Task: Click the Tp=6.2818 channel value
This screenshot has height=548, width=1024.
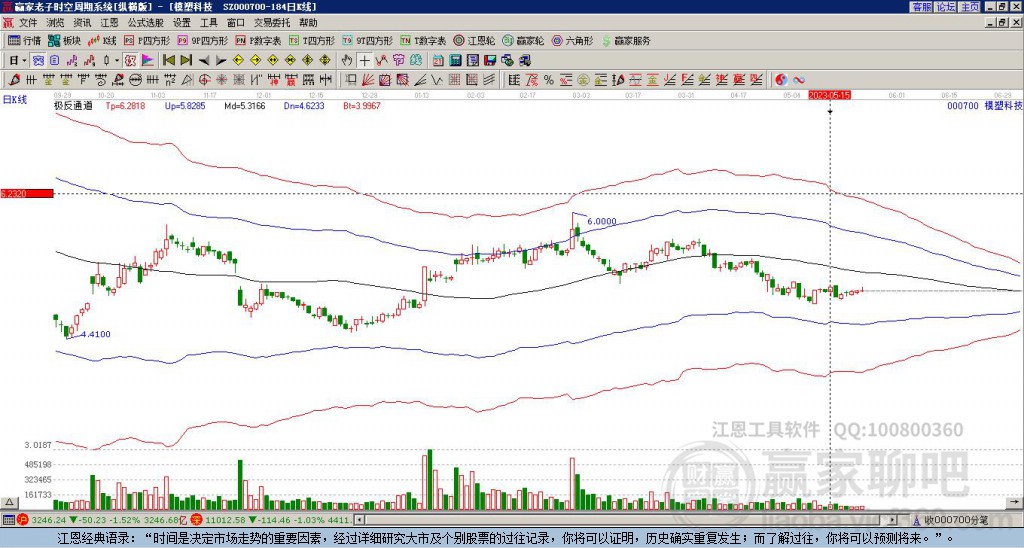Action: (127, 105)
